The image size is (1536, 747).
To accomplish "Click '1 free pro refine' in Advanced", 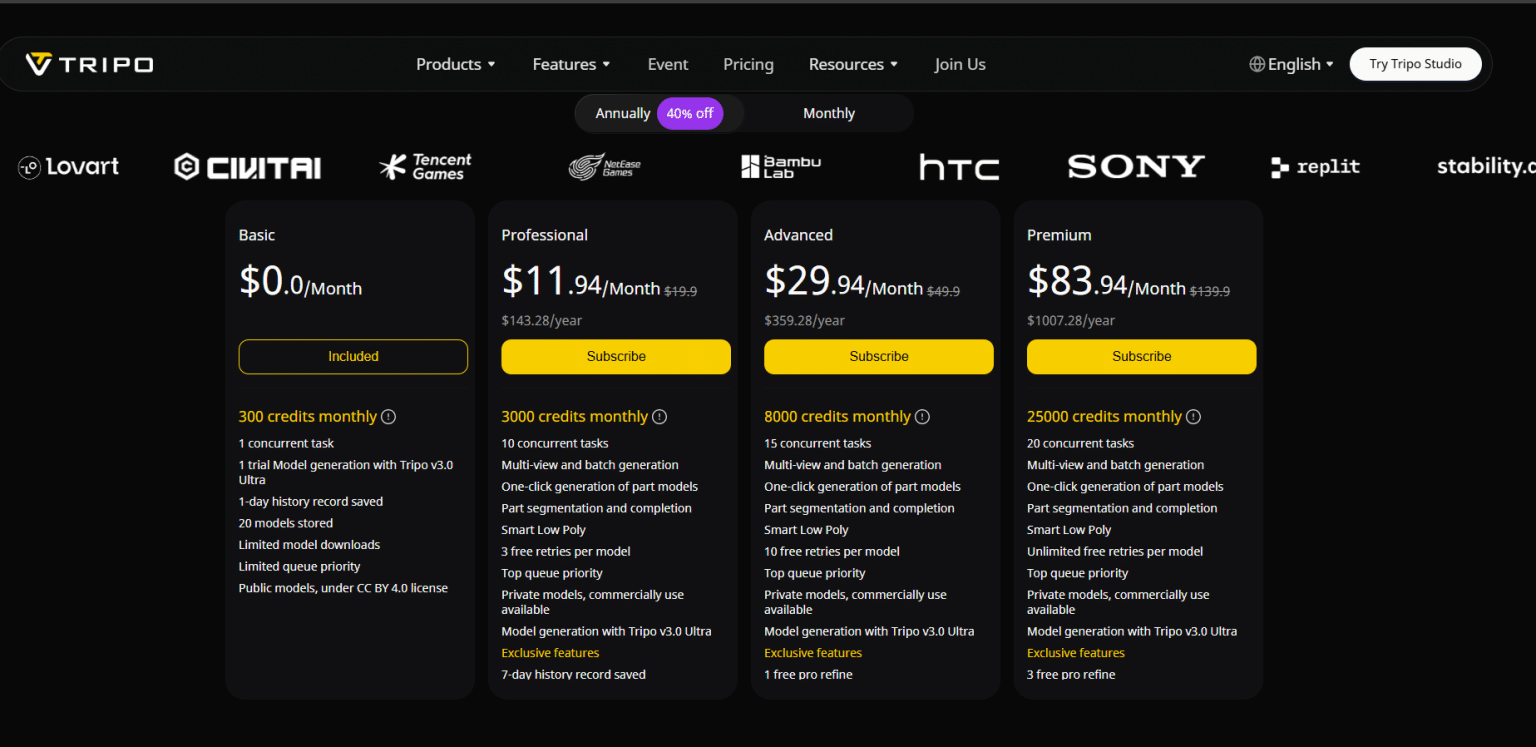I will pos(809,675).
